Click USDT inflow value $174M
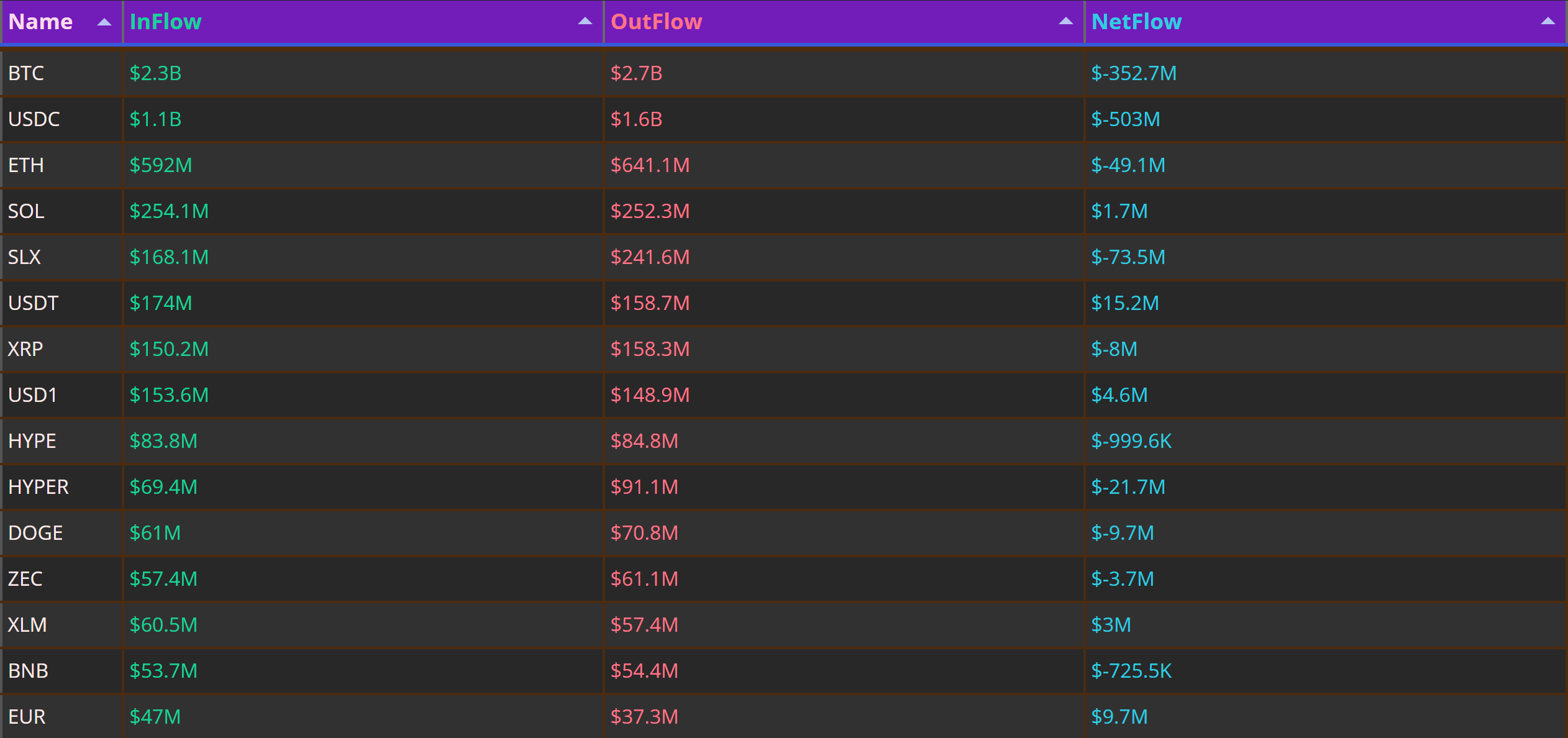 tap(161, 303)
